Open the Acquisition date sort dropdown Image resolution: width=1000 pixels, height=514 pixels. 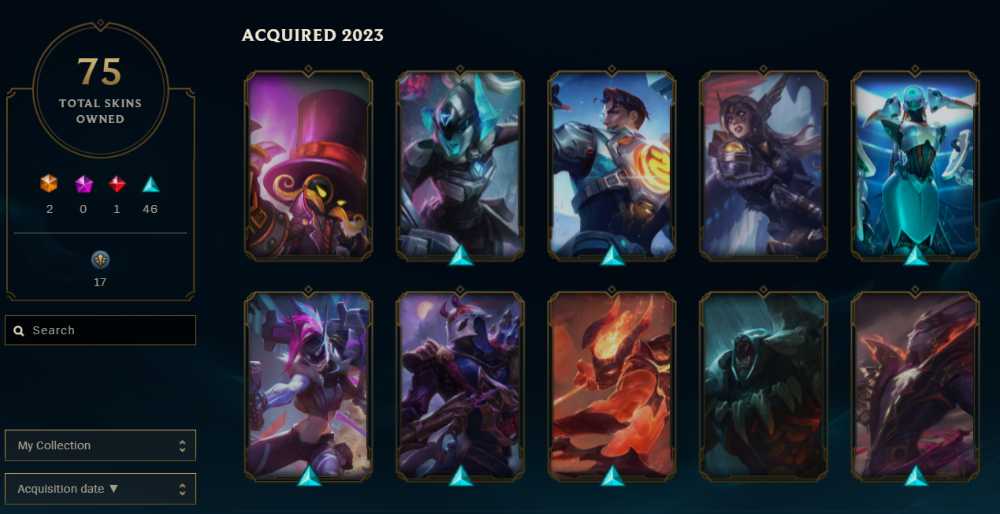pyautogui.click(x=100, y=489)
